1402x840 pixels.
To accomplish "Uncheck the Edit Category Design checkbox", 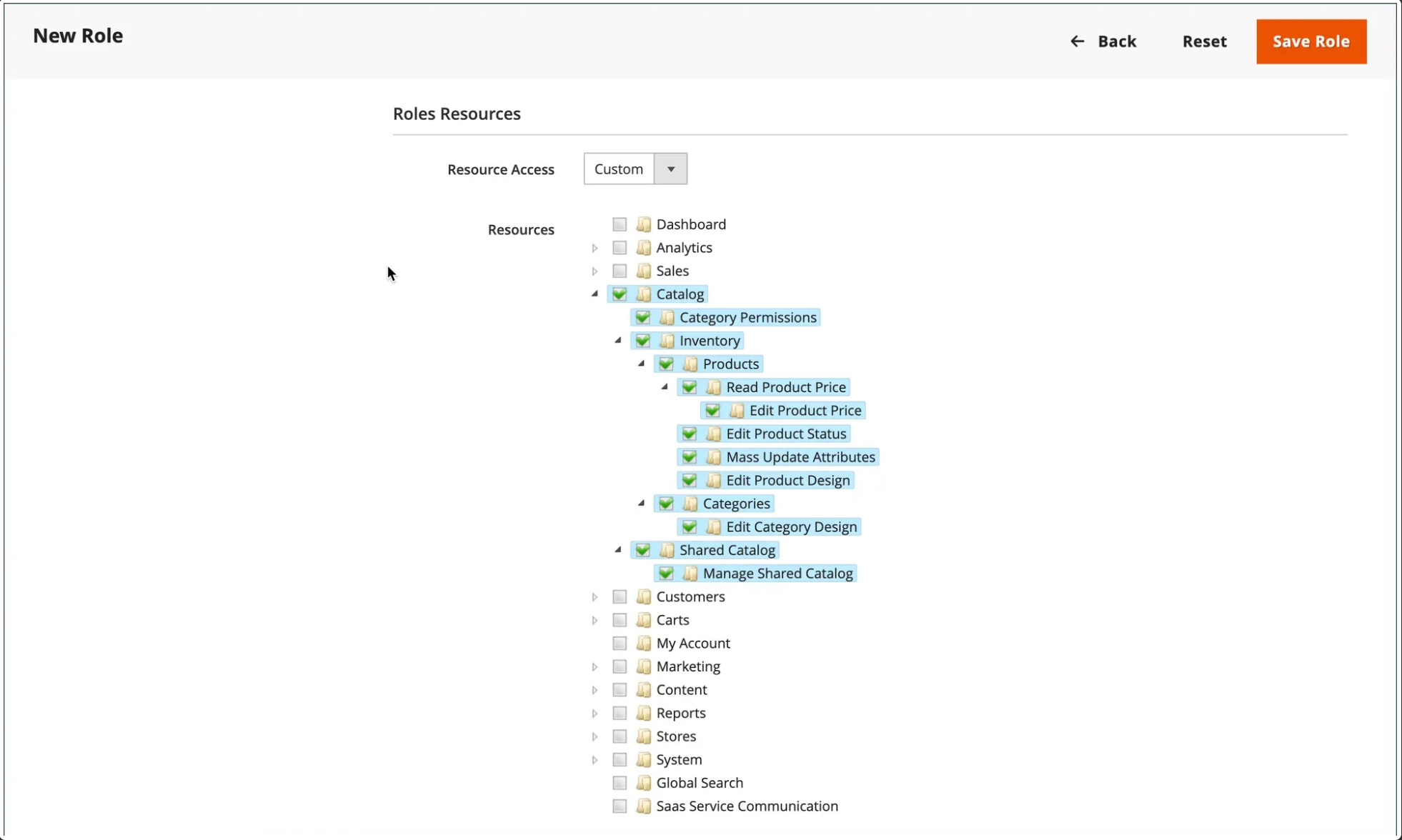I will (690, 527).
